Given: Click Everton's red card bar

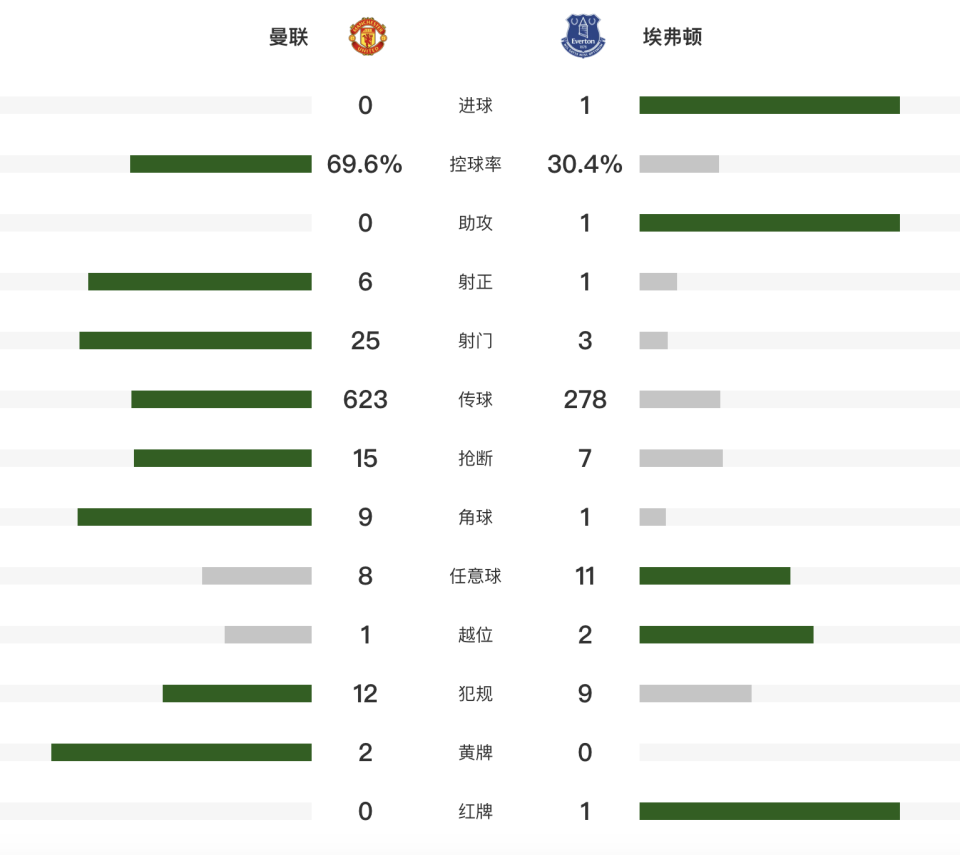Looking at the screenshot, I should tap(769, 811).
